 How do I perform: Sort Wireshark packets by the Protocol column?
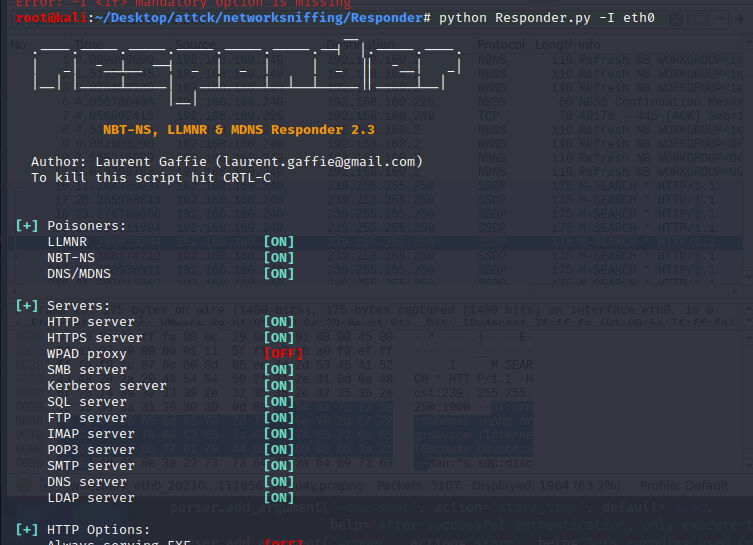click(x=501, y=45)
